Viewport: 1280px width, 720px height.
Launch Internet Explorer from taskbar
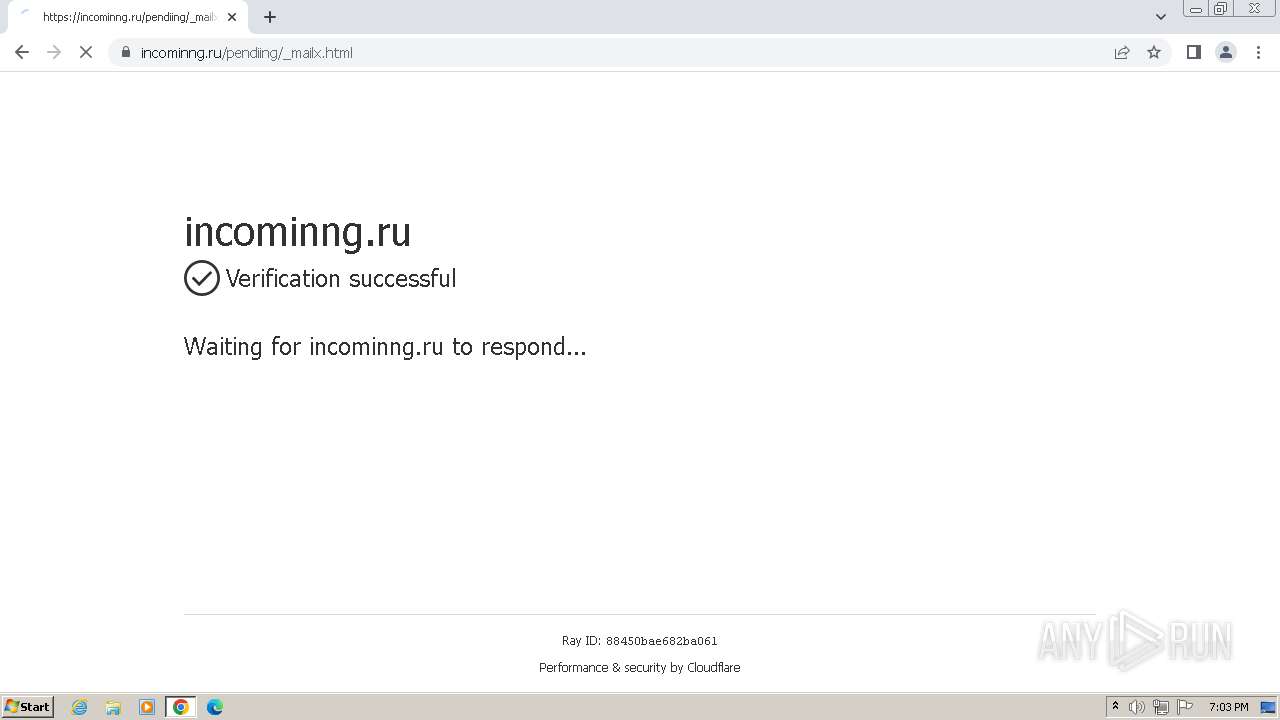click(80, 707)
